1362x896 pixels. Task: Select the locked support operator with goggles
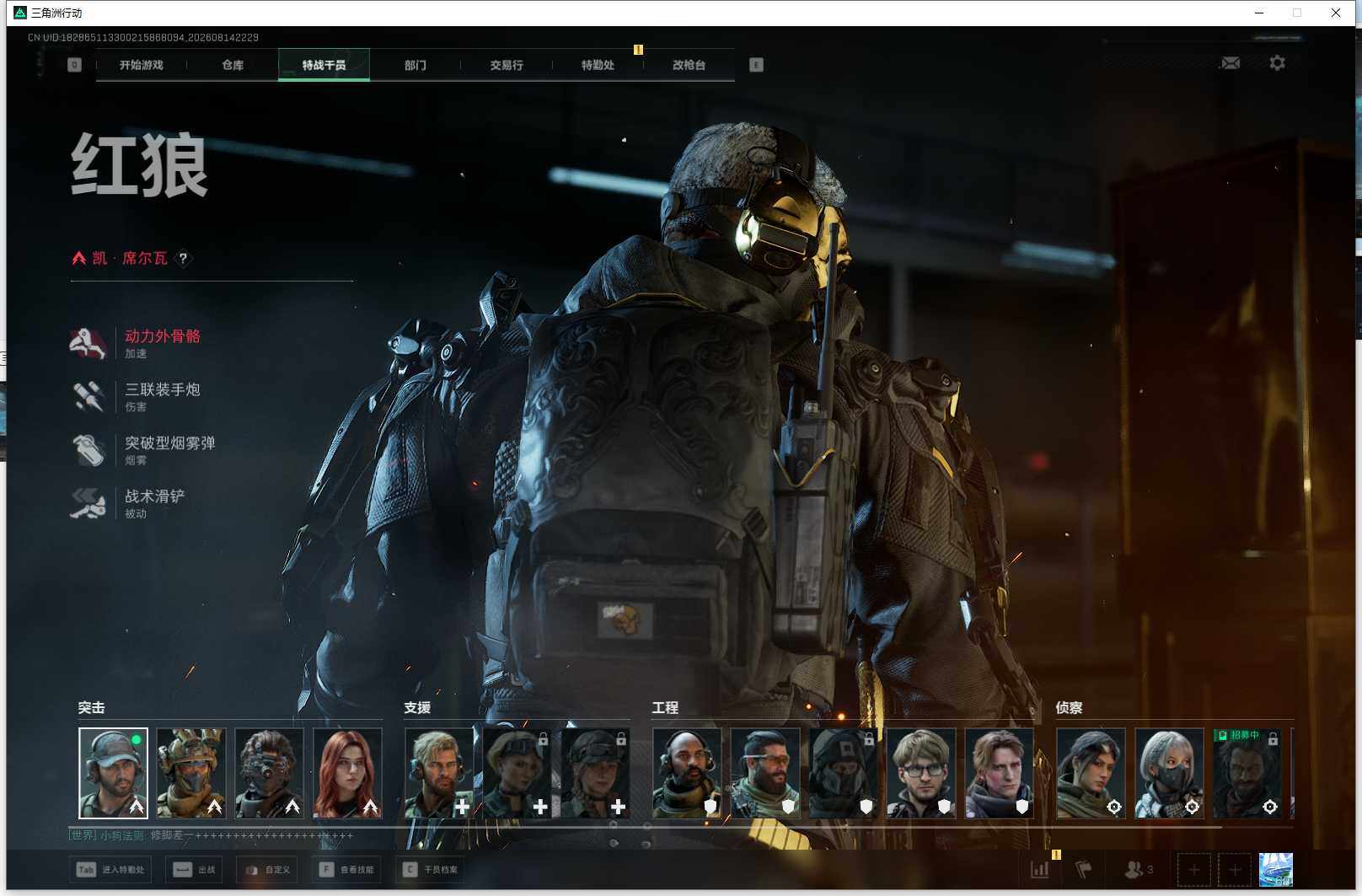coord(517,773)
